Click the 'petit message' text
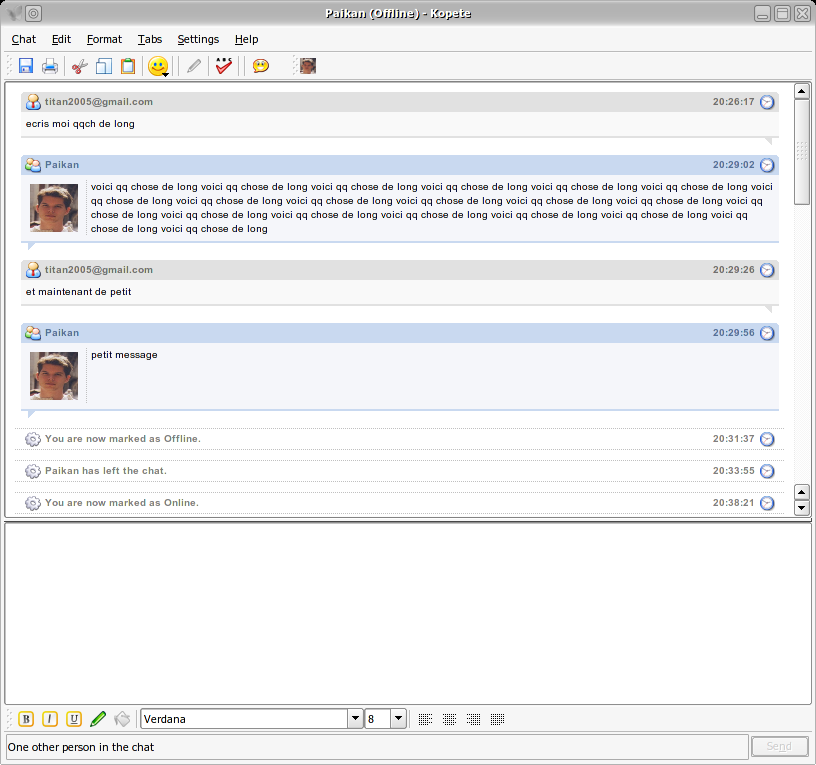This screenshot has width=816, height=765. tap(124, 355)
